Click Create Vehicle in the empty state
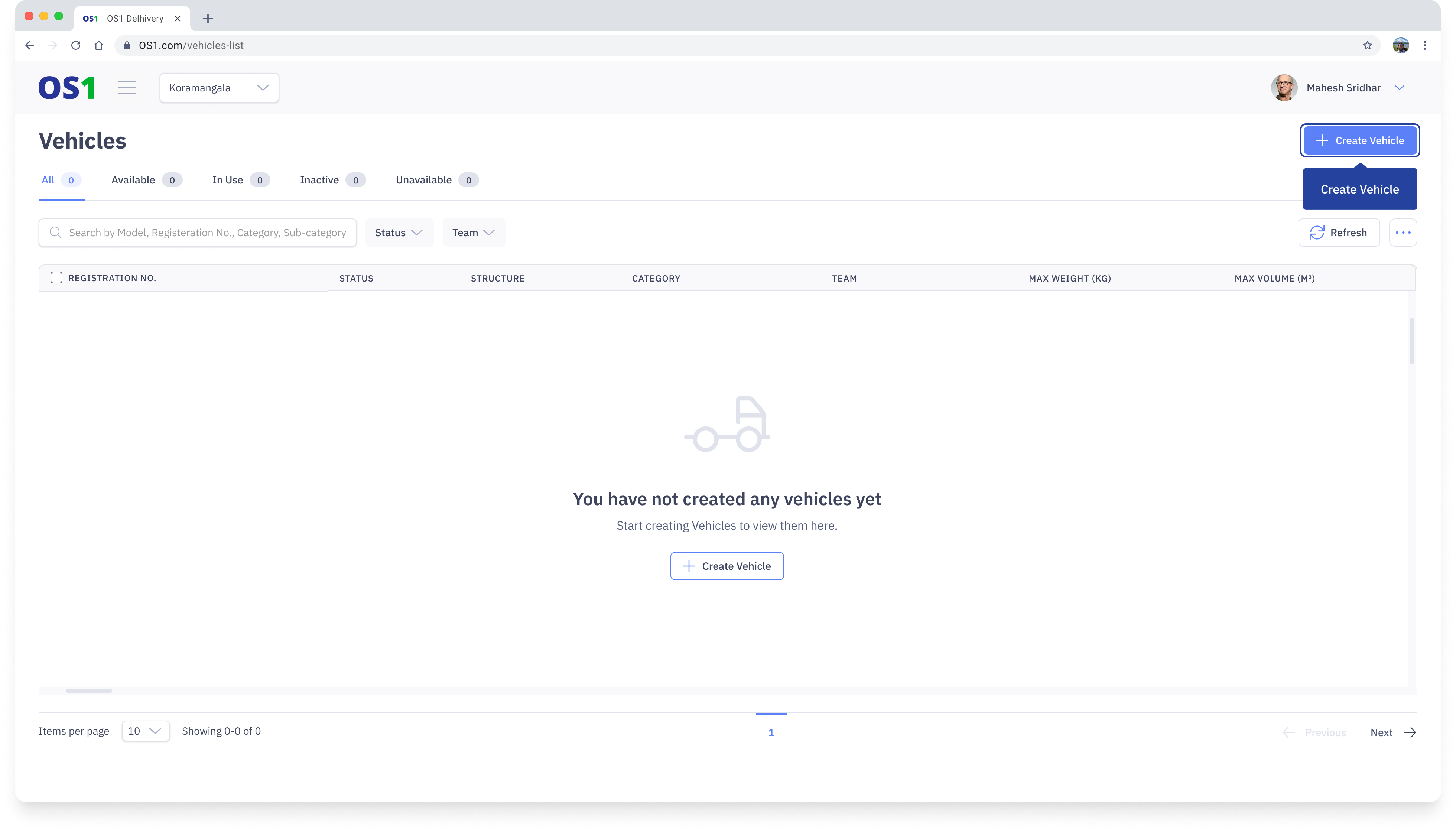The image size is (1456, 832). point(726,566)
